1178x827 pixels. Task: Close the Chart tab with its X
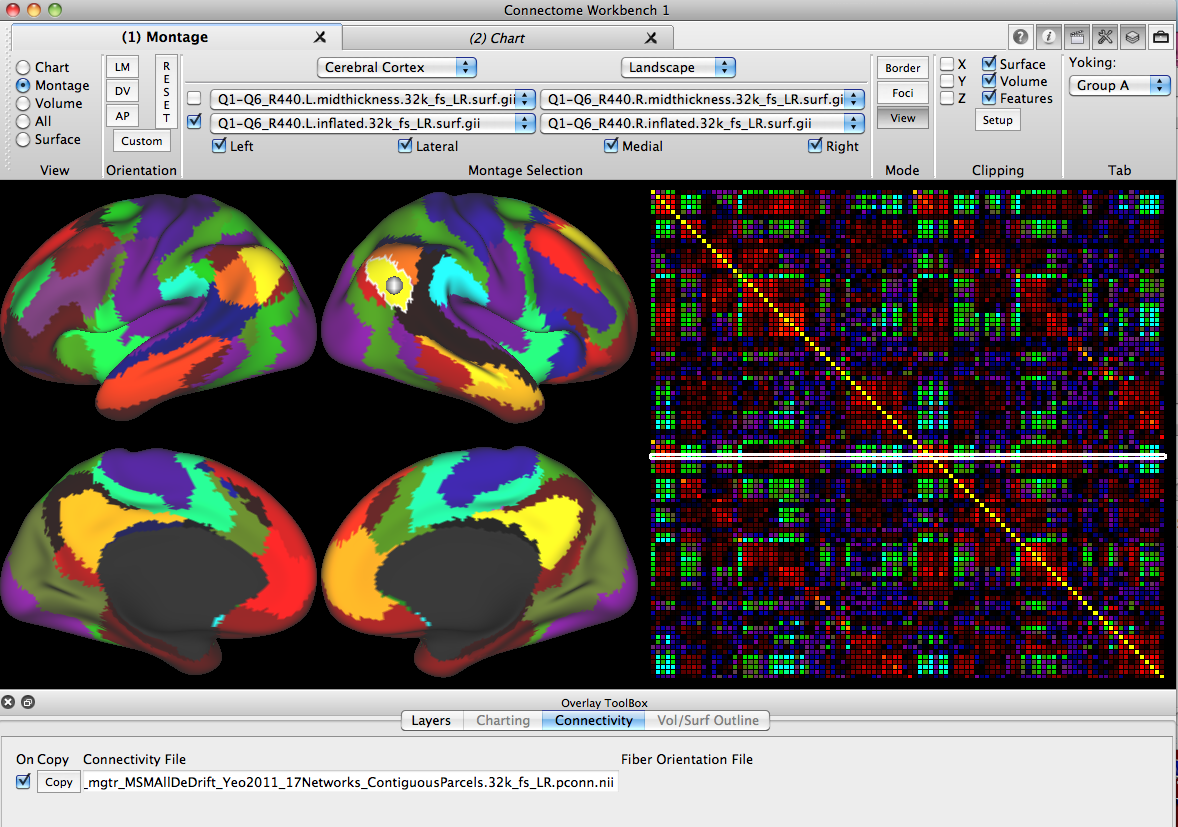(x=651, y=38)
